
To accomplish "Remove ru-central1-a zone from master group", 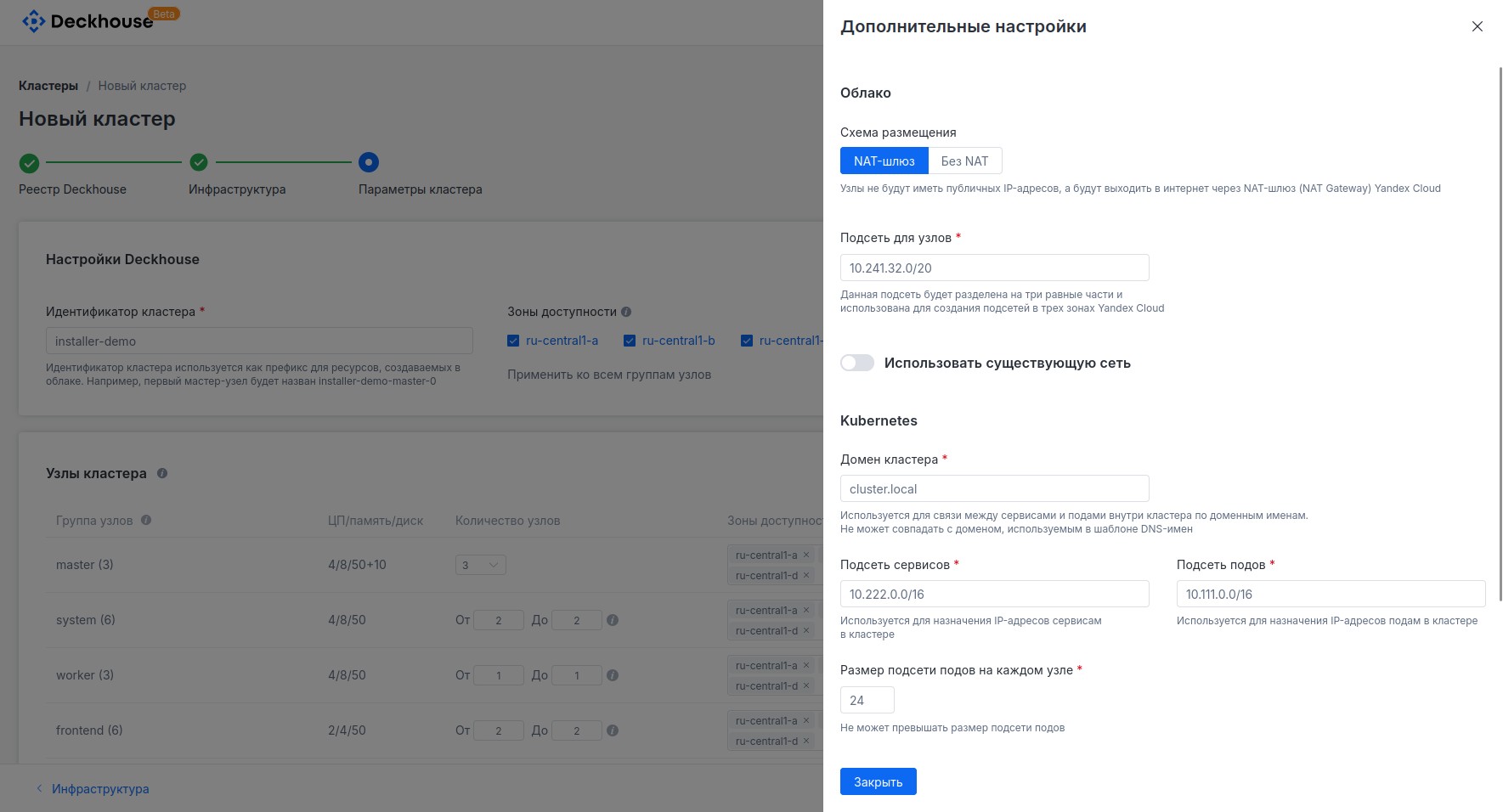I will click(805, 555).
